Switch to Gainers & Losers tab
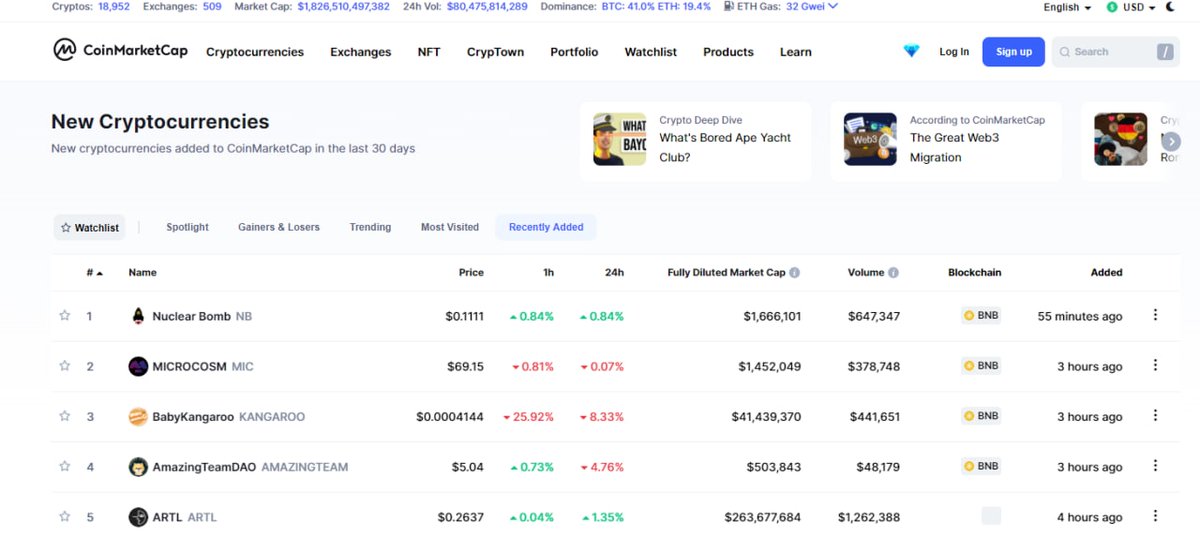This screenshot has width=1200, height=537. point(279,227)
